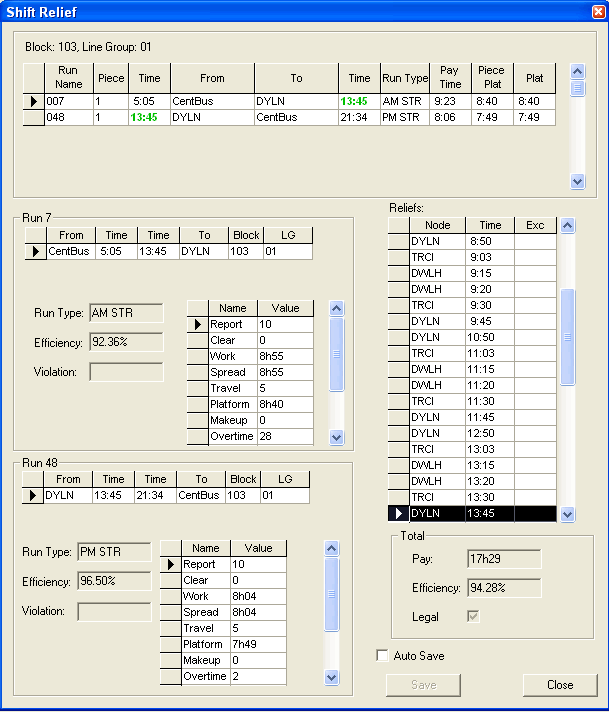Click the scroll down arrow in Block runs table
Screen dimensions: 609x712
point(577,182)
